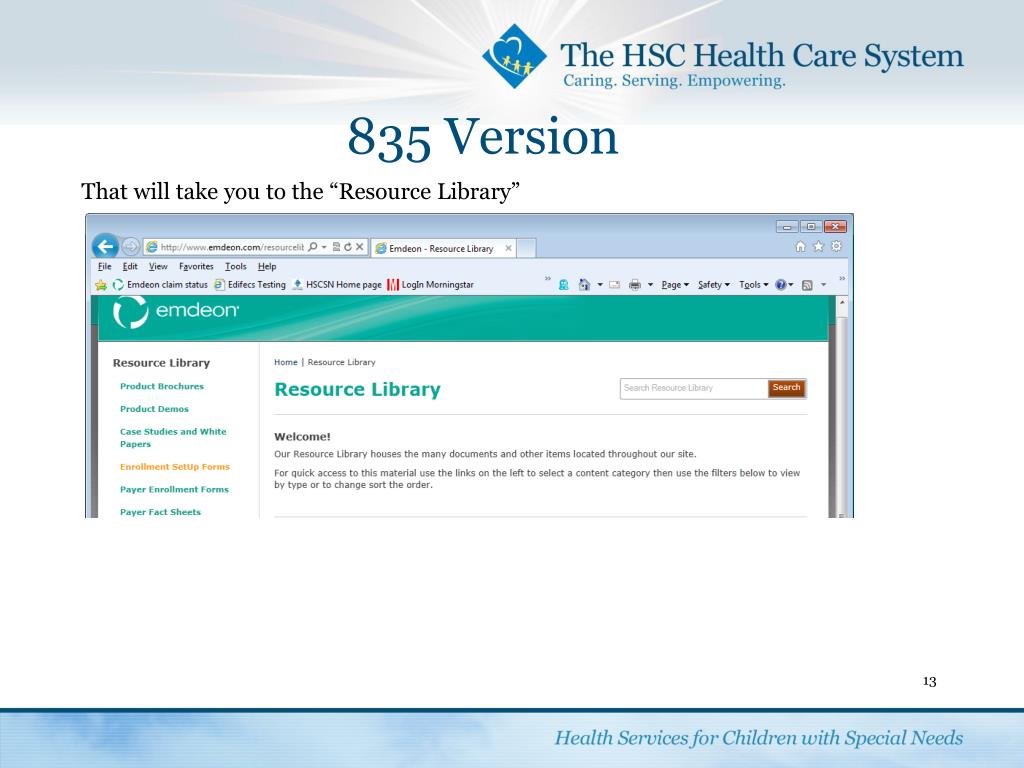The width and height of the screenshot is (1024, 768).
Task: Open the View menu
Action: (158, 266)
